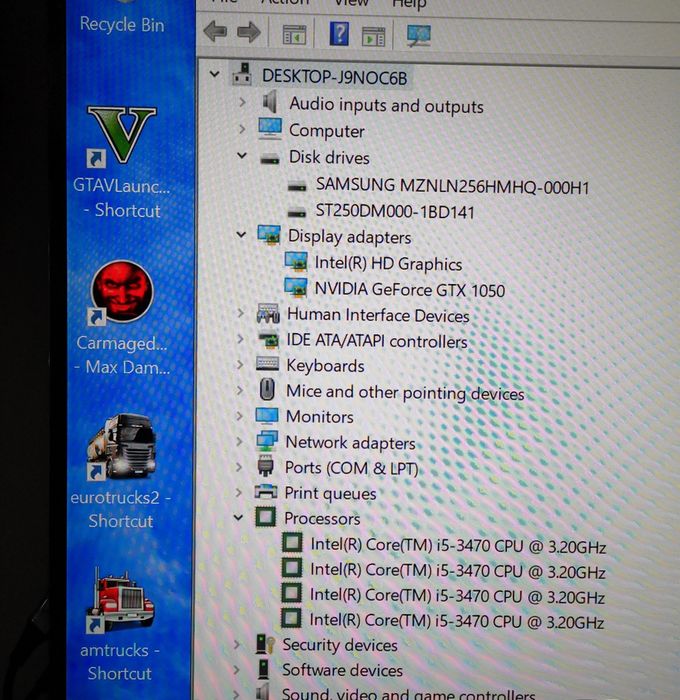The height and width of the screenshot is (700, 680).
Task: Click the Print queues printer icon
Action: [266, 492]
